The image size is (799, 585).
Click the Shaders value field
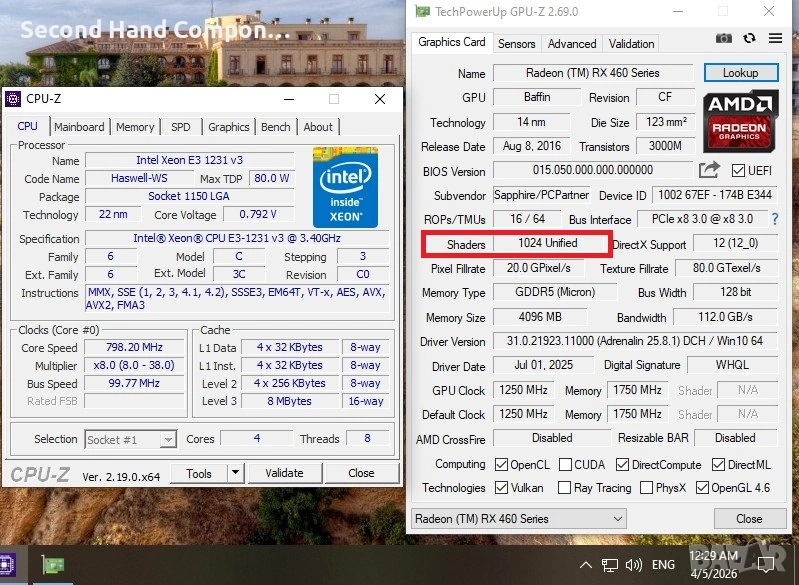coord(548,244)
